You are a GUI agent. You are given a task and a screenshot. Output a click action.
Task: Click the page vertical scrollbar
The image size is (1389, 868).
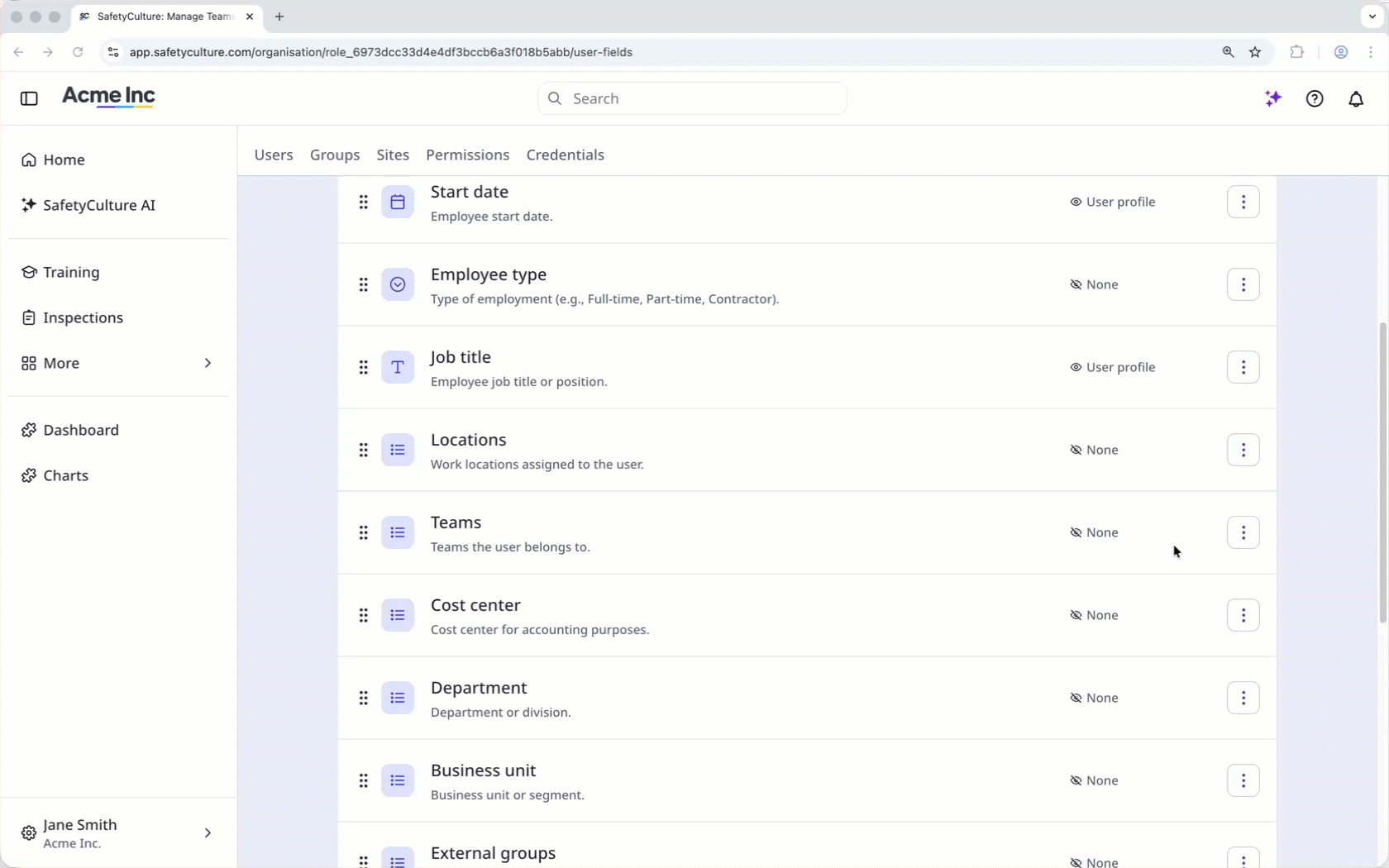tap(1382, 473)
